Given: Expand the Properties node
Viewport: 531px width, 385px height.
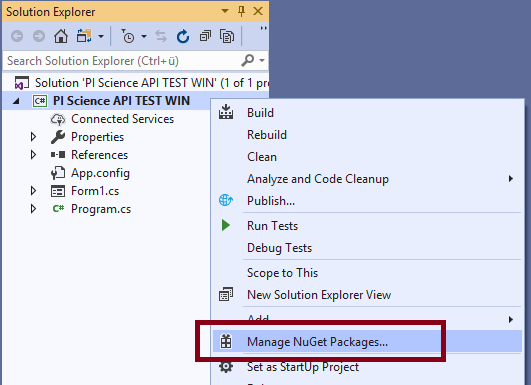Looking at the screenshot, I should tap(33, 137).
